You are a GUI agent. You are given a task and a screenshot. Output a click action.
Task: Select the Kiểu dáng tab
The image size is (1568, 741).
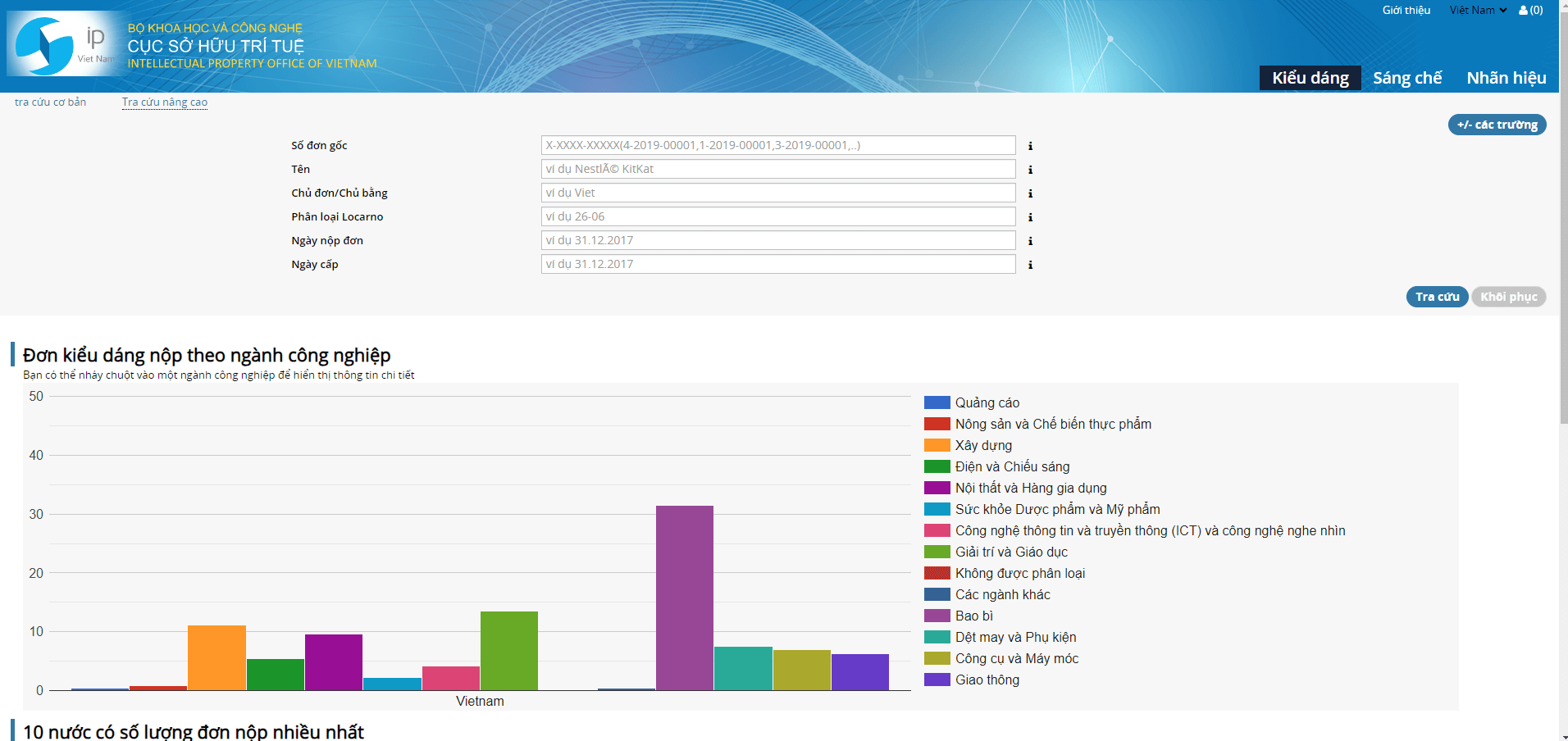1310,78
